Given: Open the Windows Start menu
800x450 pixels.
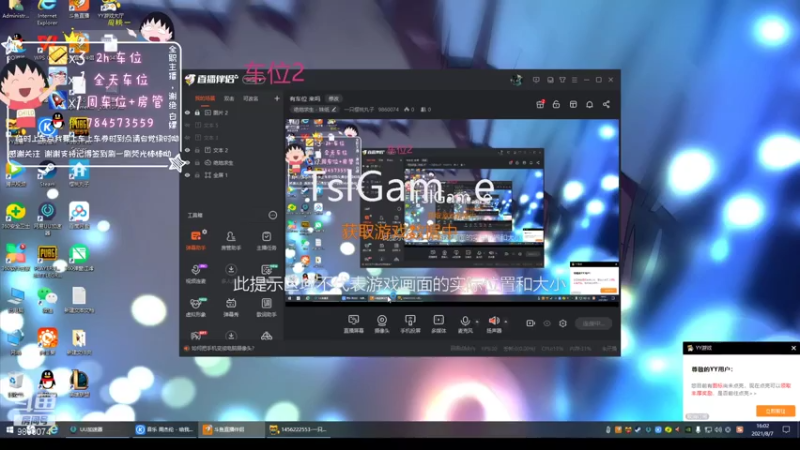Looking at the screenshot, I should point(9,430).
